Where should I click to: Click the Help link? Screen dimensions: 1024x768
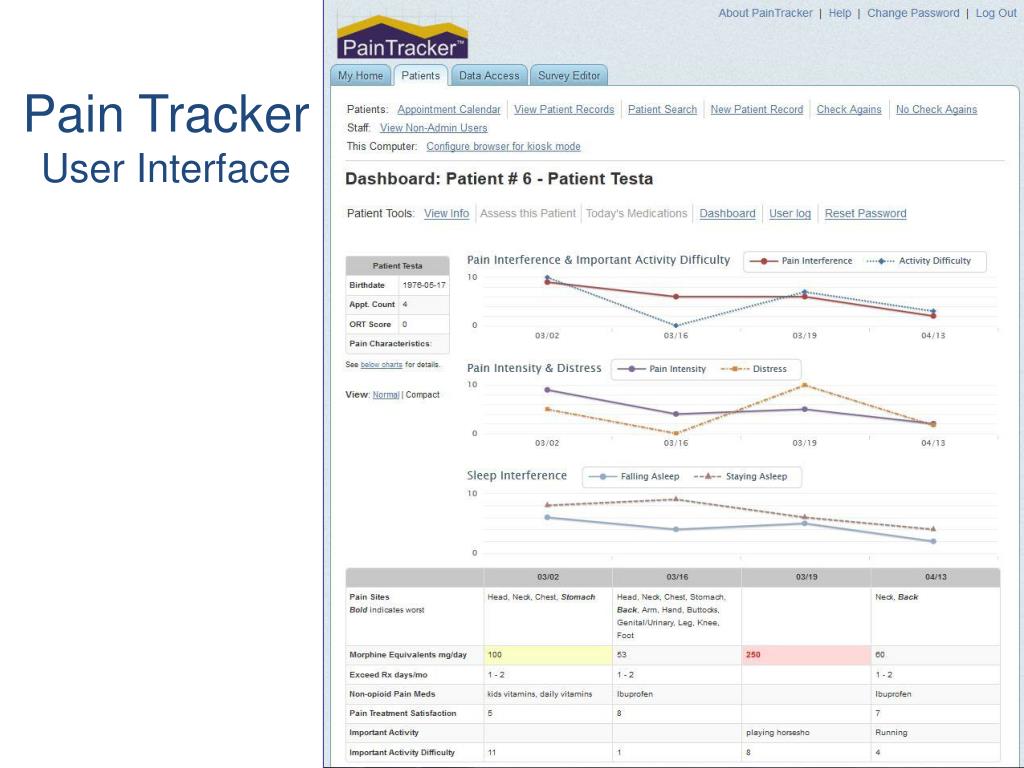pyautogui.click(x=840, y=13)
